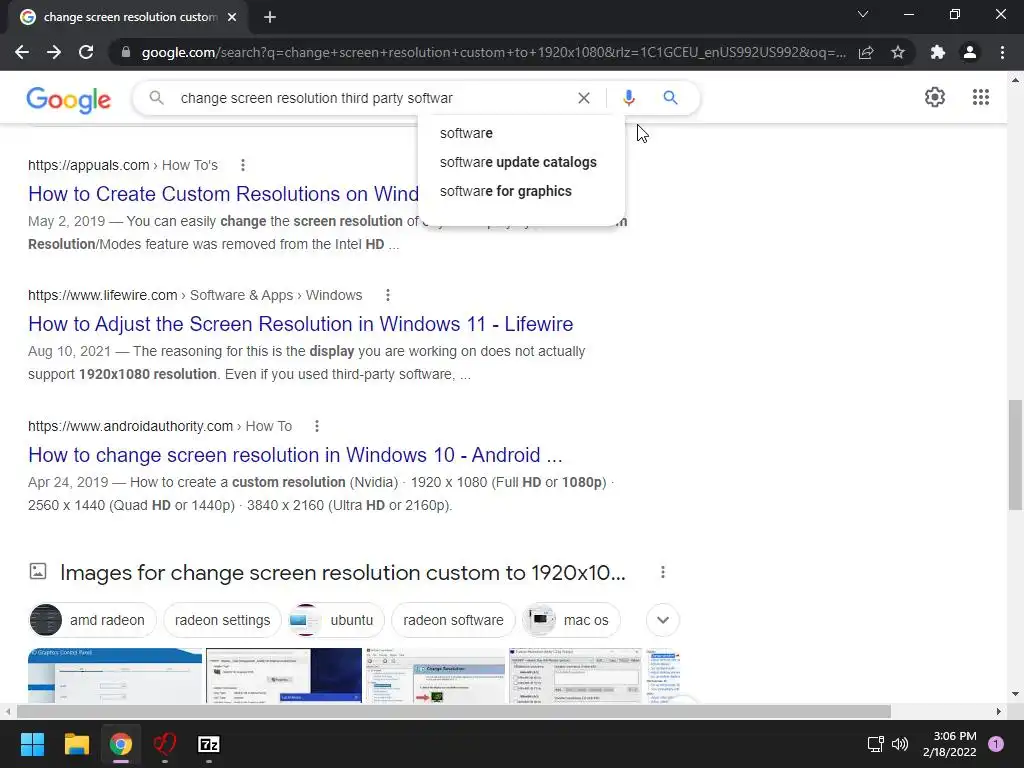The height and width of the screenshot is (768, 1024).
Task: Filter images by 'radeon software' chip
Action: click(453, 620)
